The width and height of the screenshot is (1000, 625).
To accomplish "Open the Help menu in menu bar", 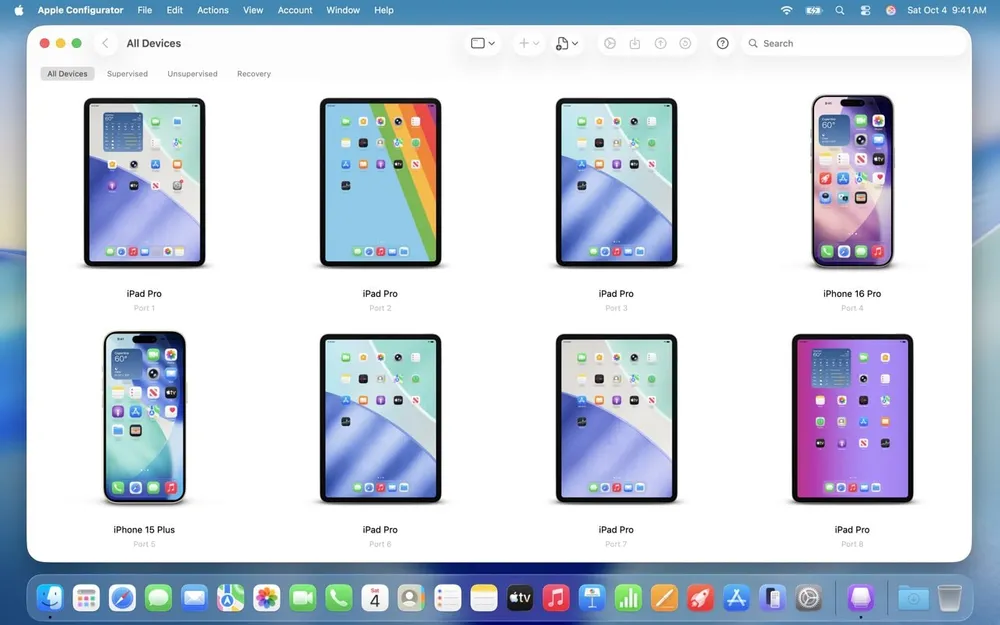I will click(x=384, y=10).
